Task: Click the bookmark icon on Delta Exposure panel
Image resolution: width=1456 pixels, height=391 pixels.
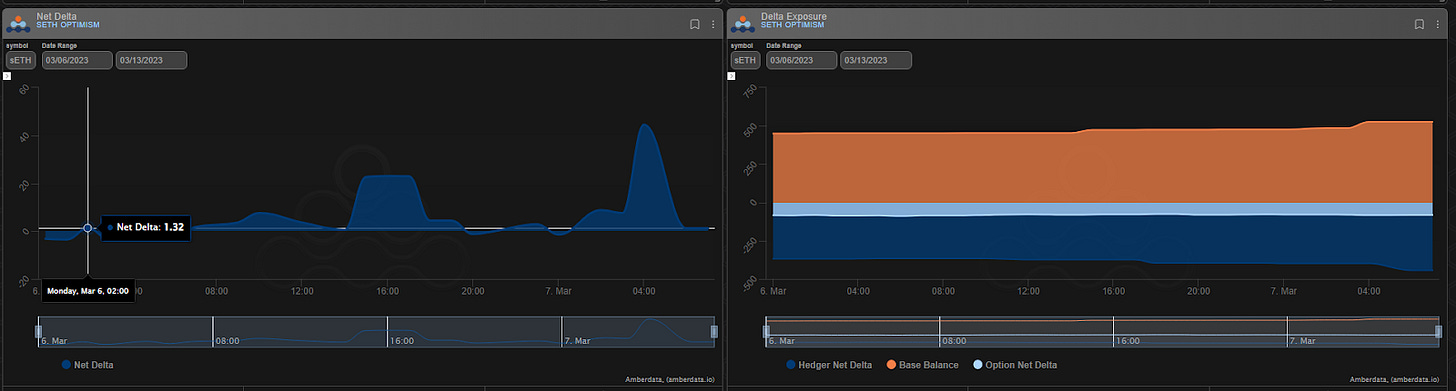Action: pyautogui.click(x=1419, y=24)
